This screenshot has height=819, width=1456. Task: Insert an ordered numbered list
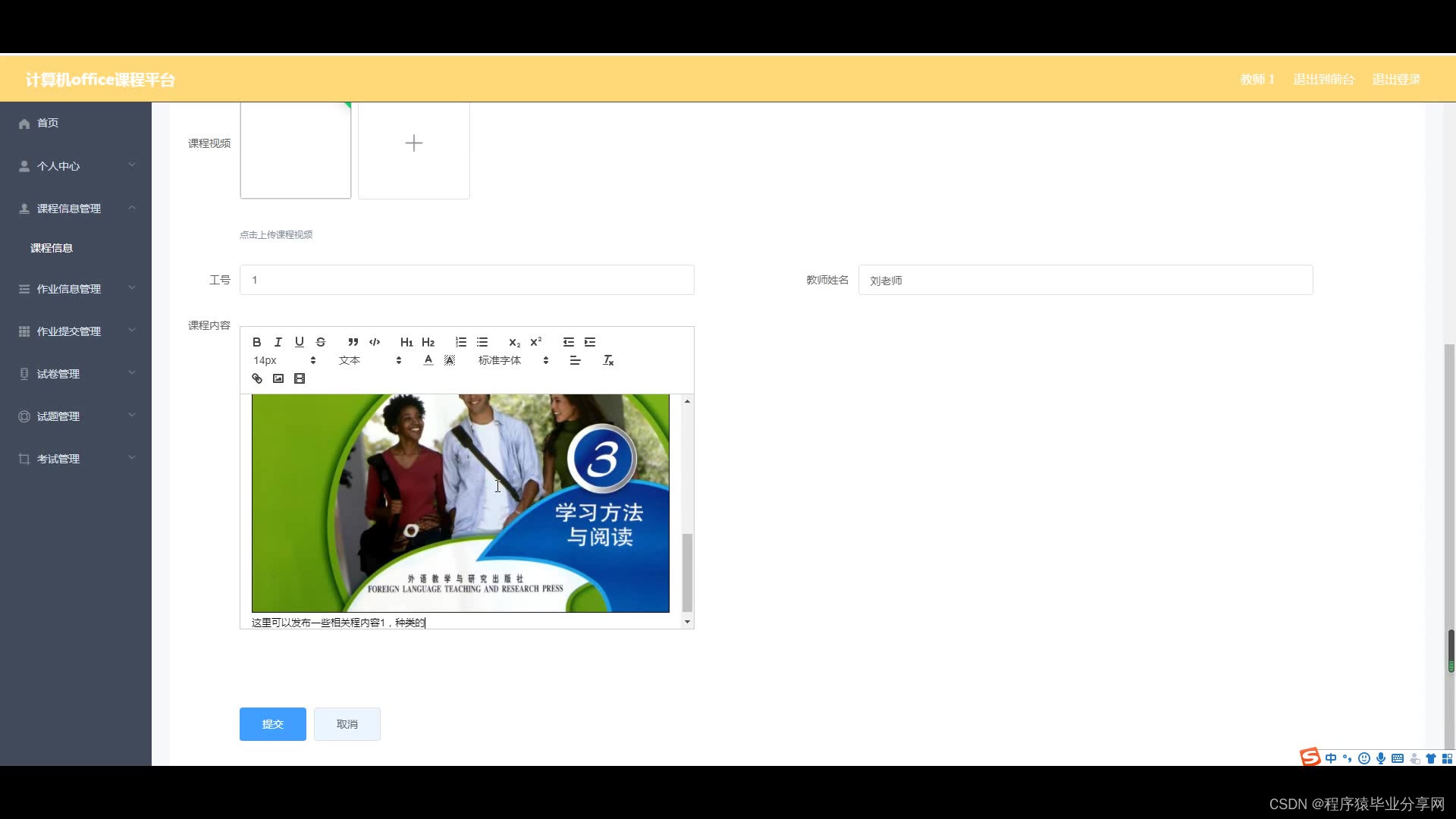tap(460, 342)
